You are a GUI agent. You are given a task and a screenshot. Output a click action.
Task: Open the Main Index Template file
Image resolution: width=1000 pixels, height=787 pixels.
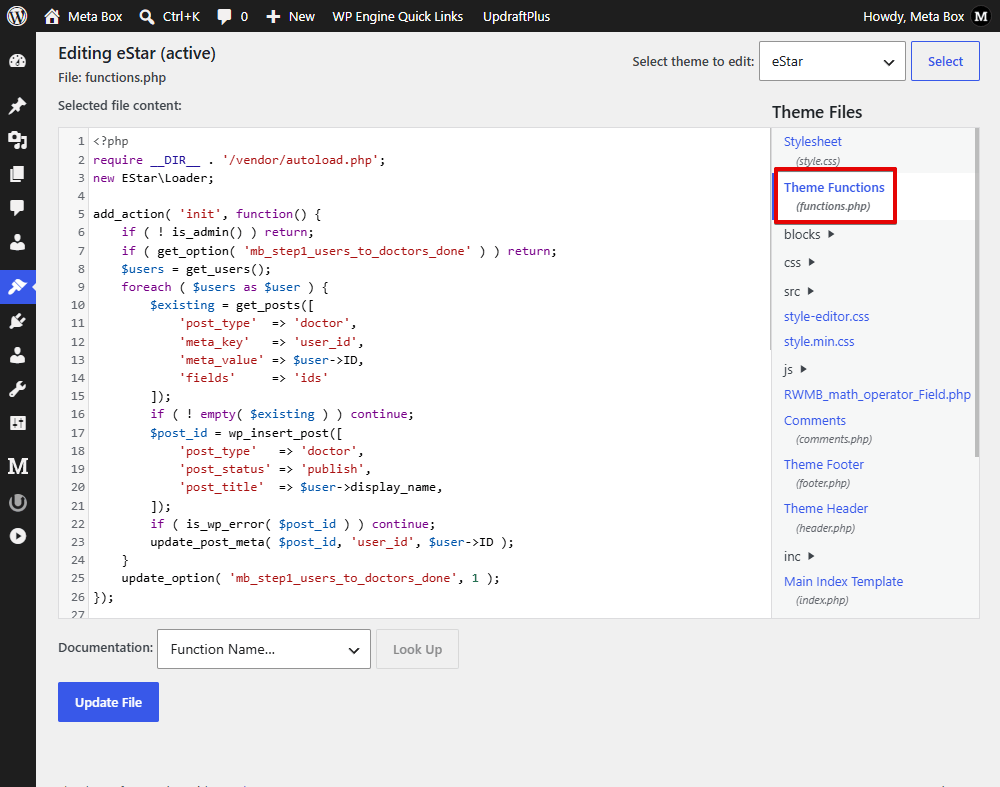(x=844, y=582)
